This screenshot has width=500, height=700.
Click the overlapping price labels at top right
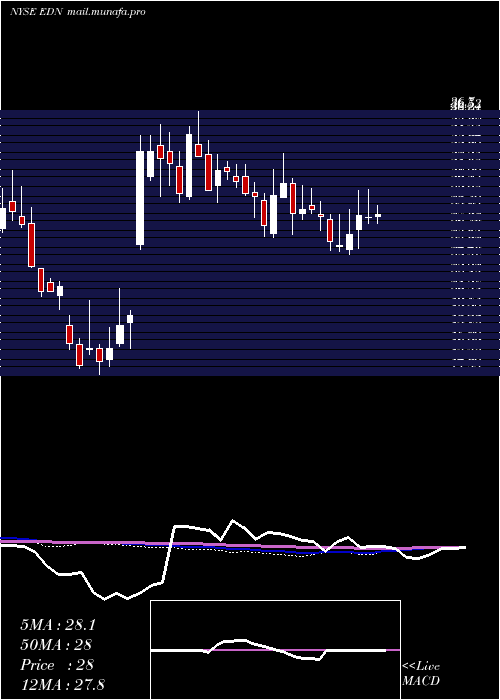pos(466,104)
